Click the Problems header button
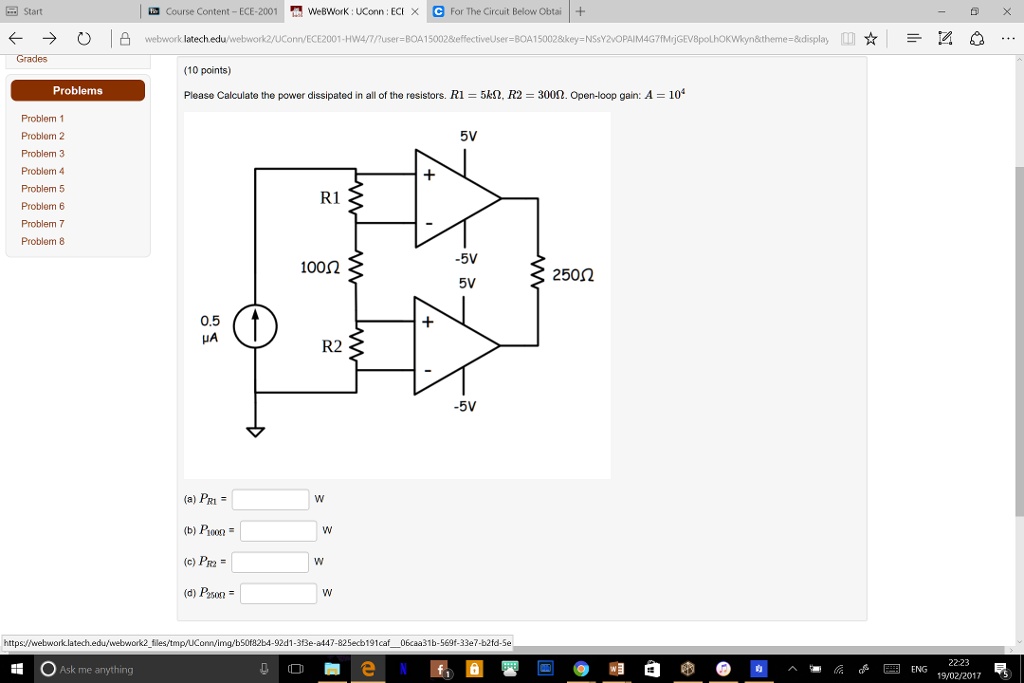Image resolution: width=1024 pixels, height=683 pixels. click(78, 91)
